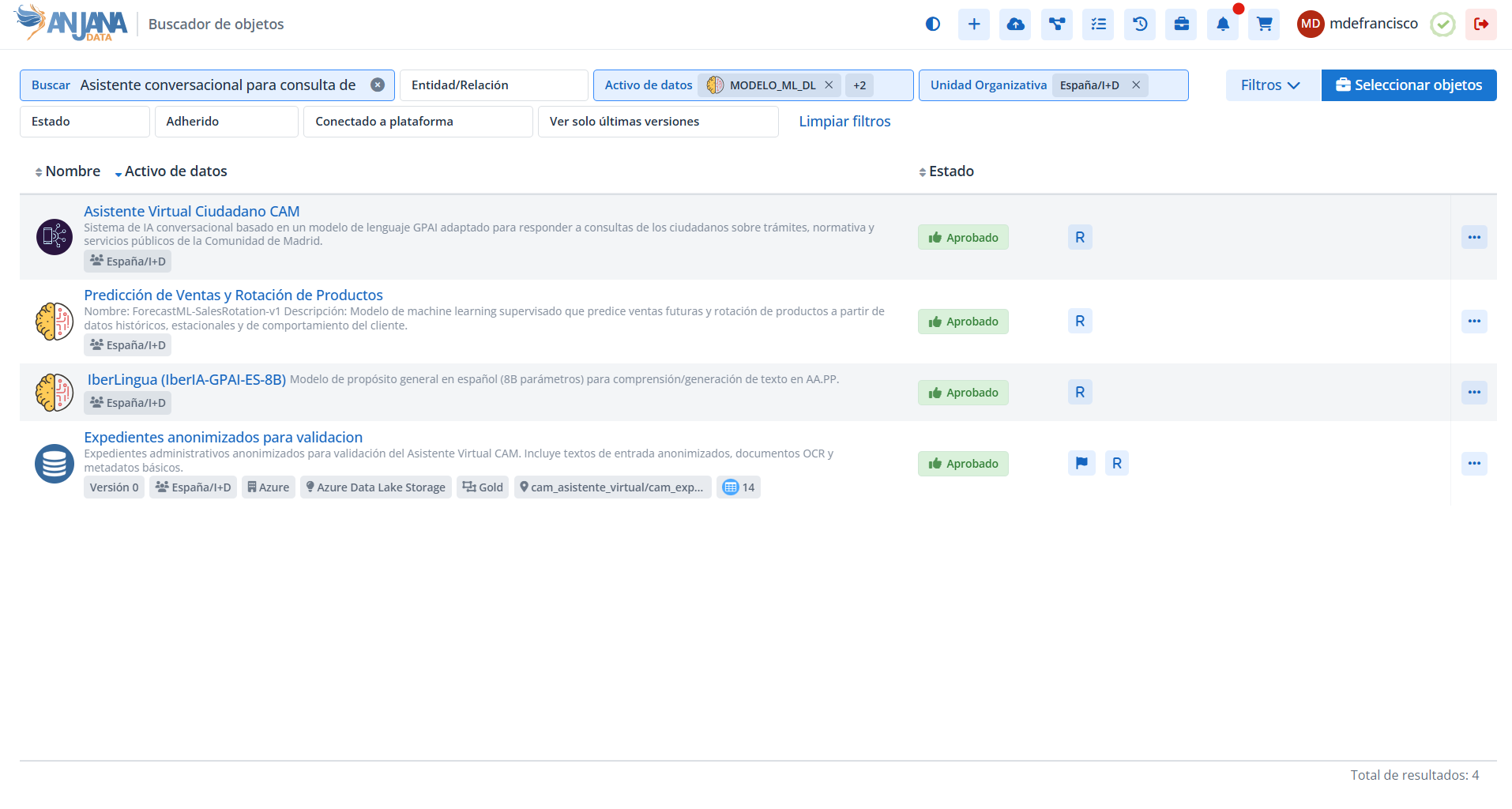Sort results by Estado column

[x=946, y=171]
